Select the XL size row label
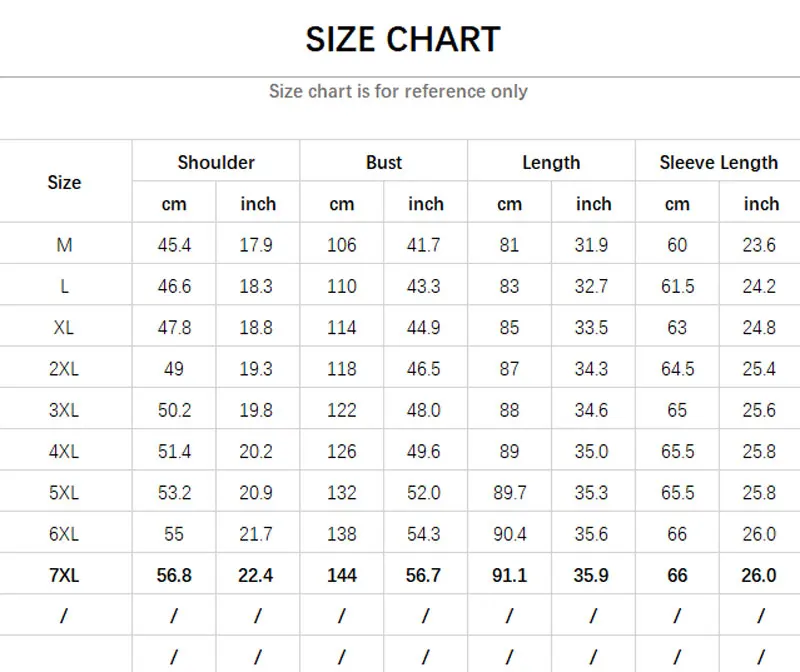Screen dimensions: 800x672 tap(64, 328)
